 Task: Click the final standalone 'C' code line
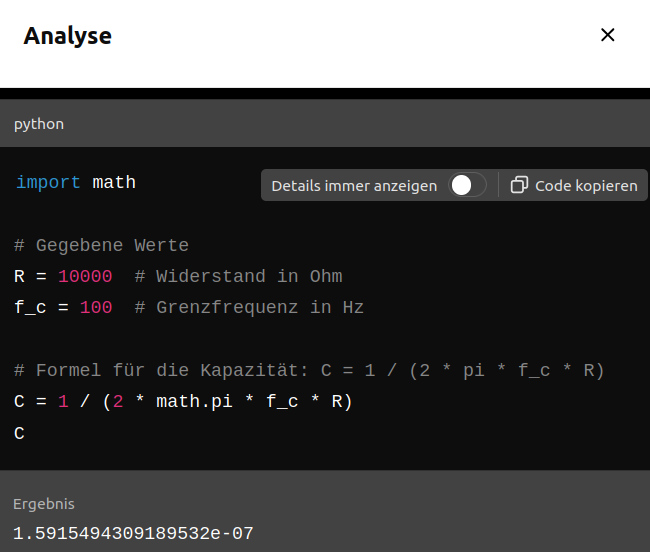pos(19,433)
